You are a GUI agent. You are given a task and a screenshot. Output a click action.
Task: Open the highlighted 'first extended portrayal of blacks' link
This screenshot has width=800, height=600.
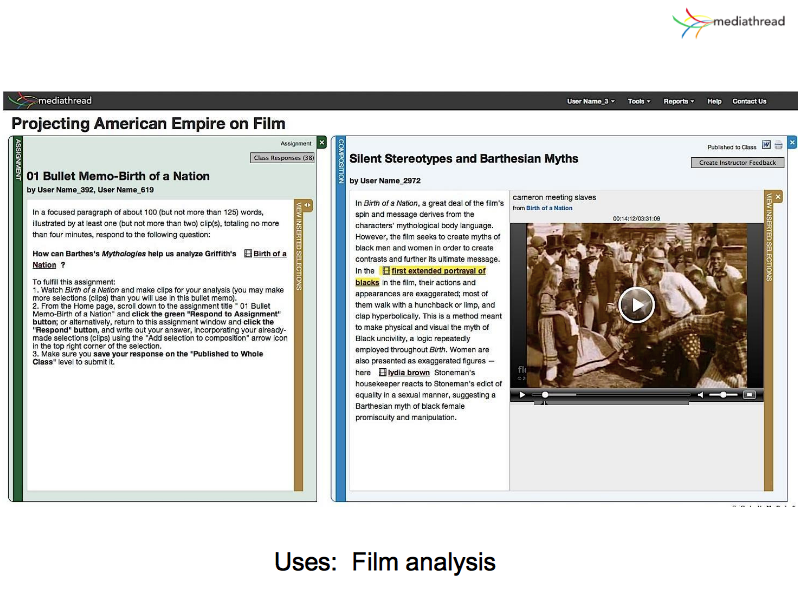[438, 270]
